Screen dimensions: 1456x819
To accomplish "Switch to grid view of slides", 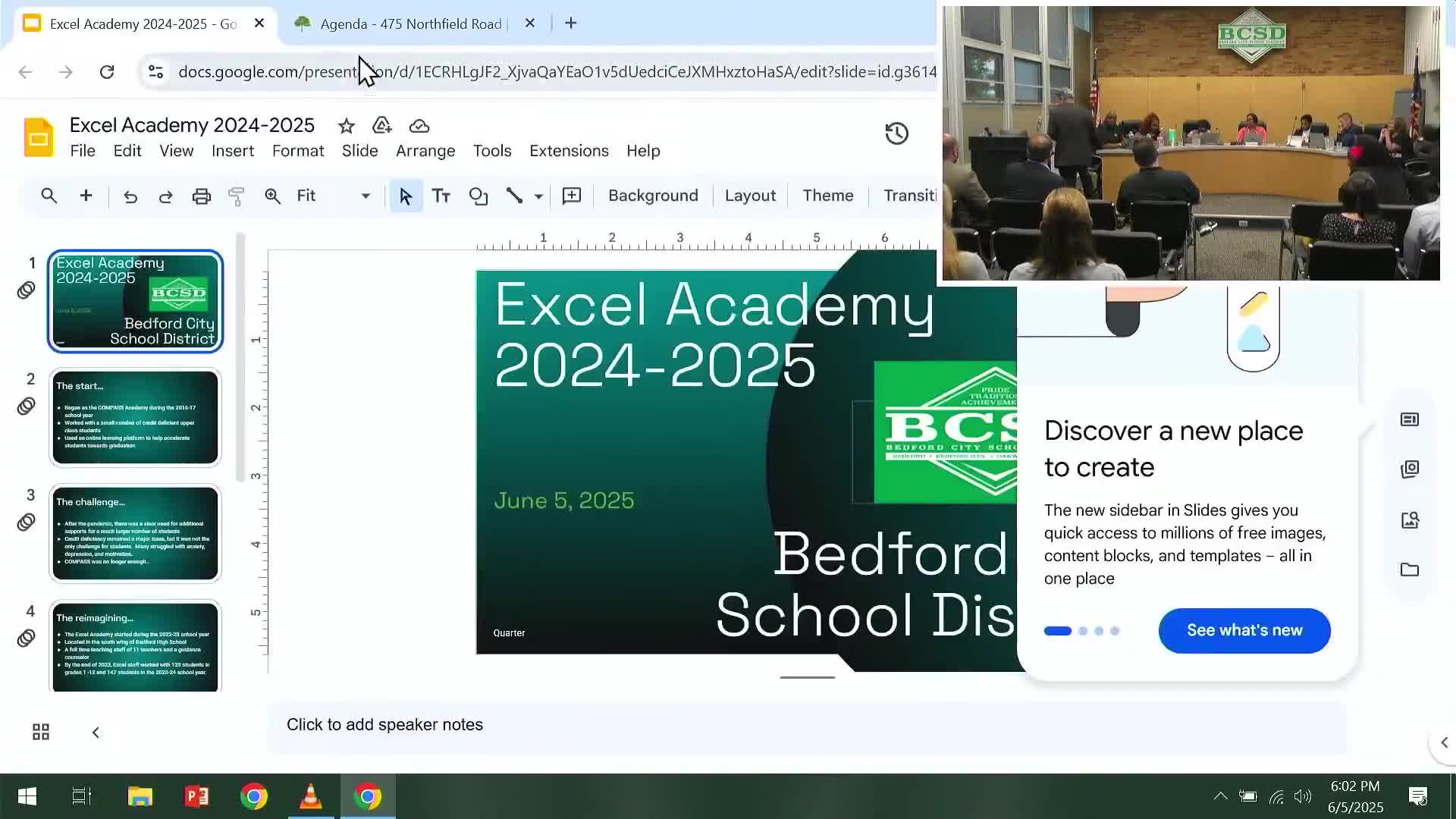I will [x=41, y=732].
